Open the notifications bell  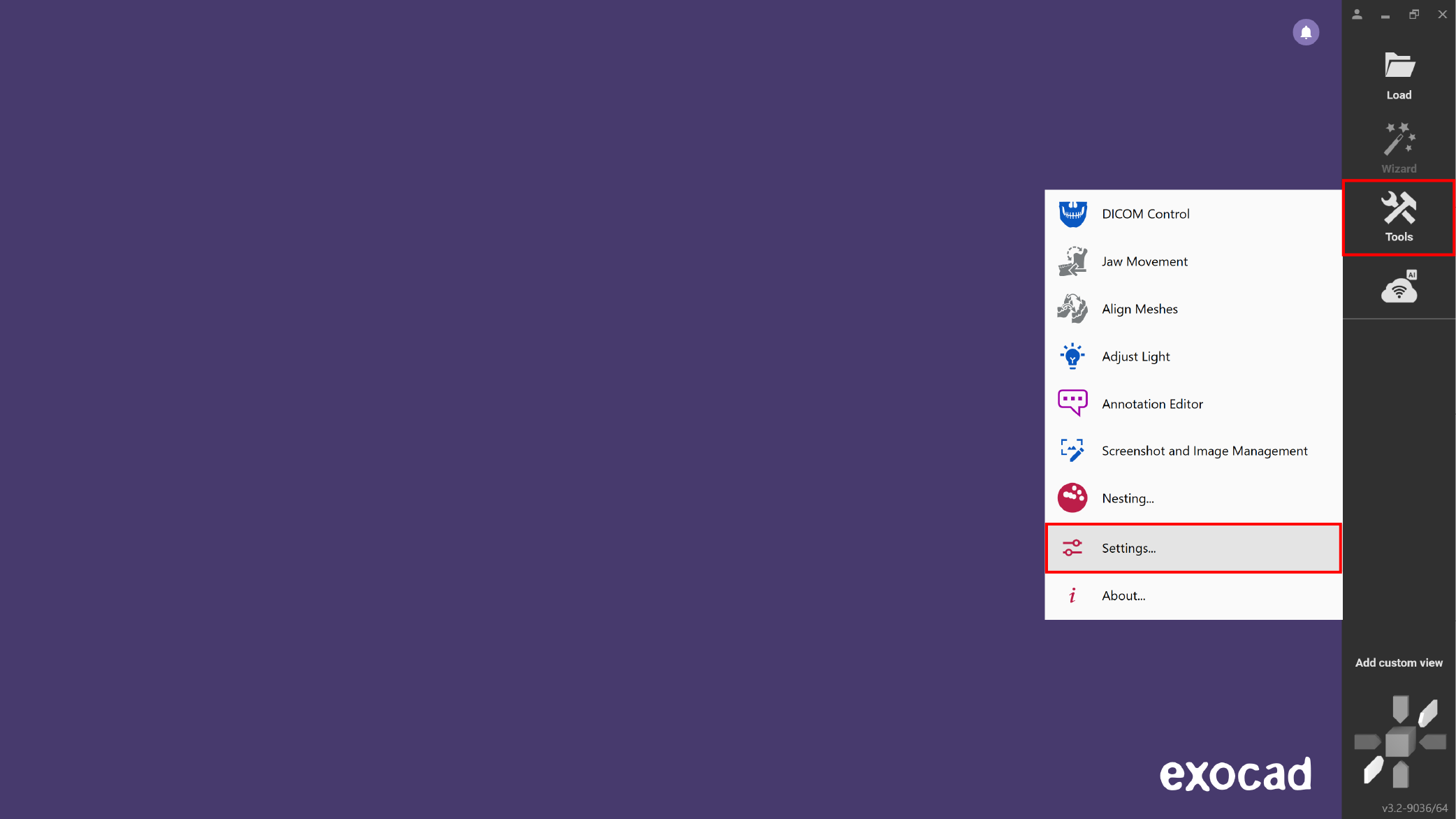click(x=1306, y=32)
